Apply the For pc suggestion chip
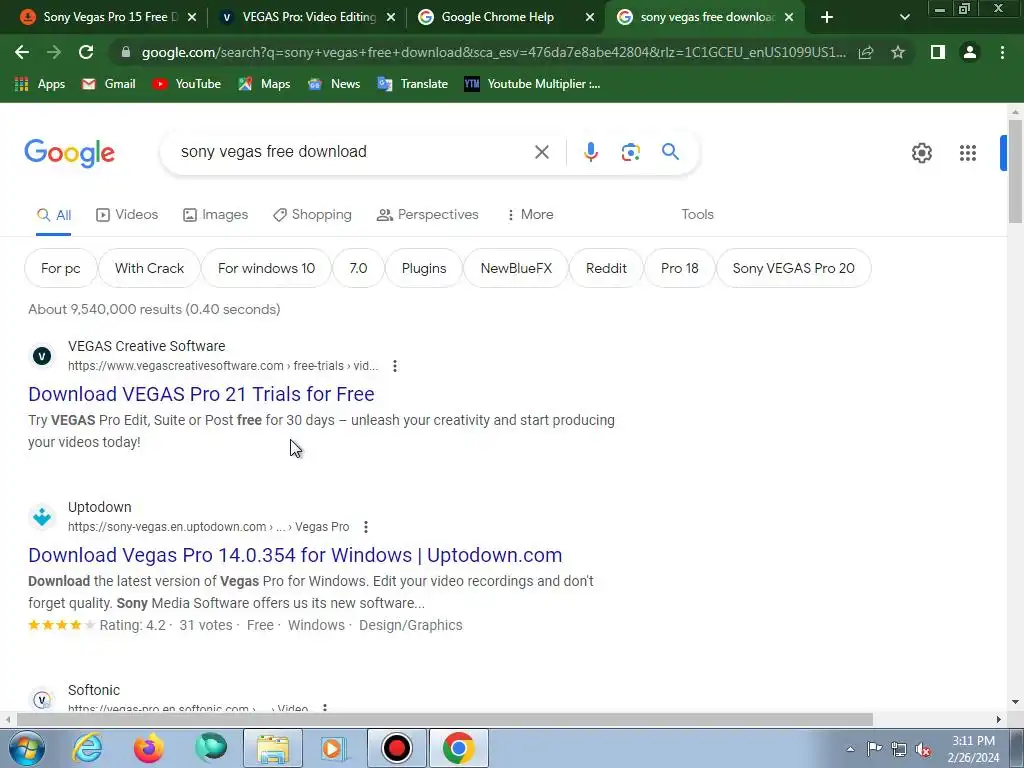Image resolution: width=1024 pixels, height=768 pixels. (x=61, y=268)
